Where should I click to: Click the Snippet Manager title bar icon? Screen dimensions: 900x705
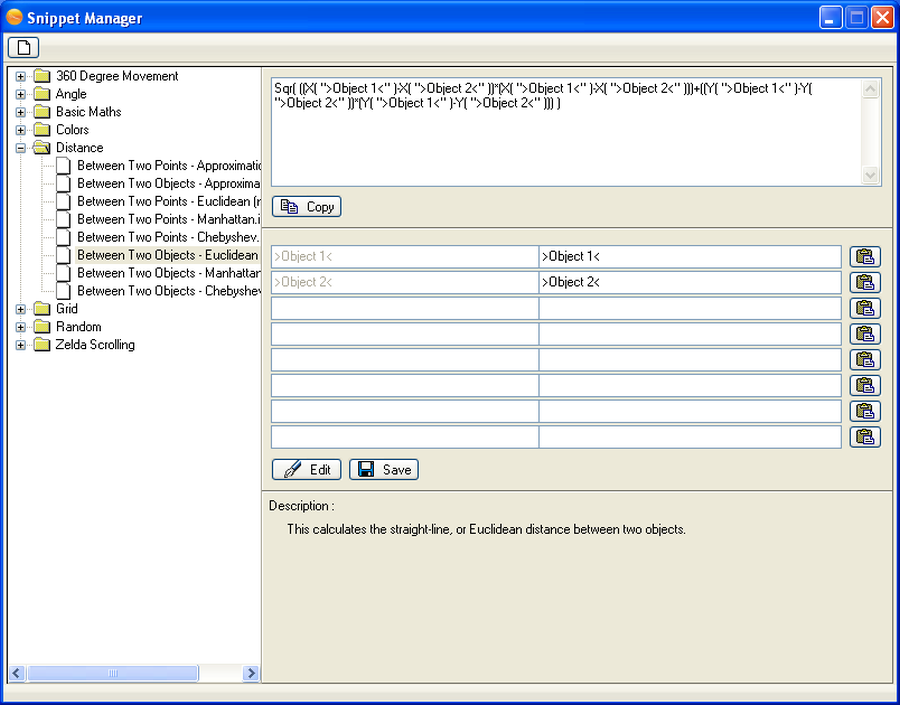14,18
